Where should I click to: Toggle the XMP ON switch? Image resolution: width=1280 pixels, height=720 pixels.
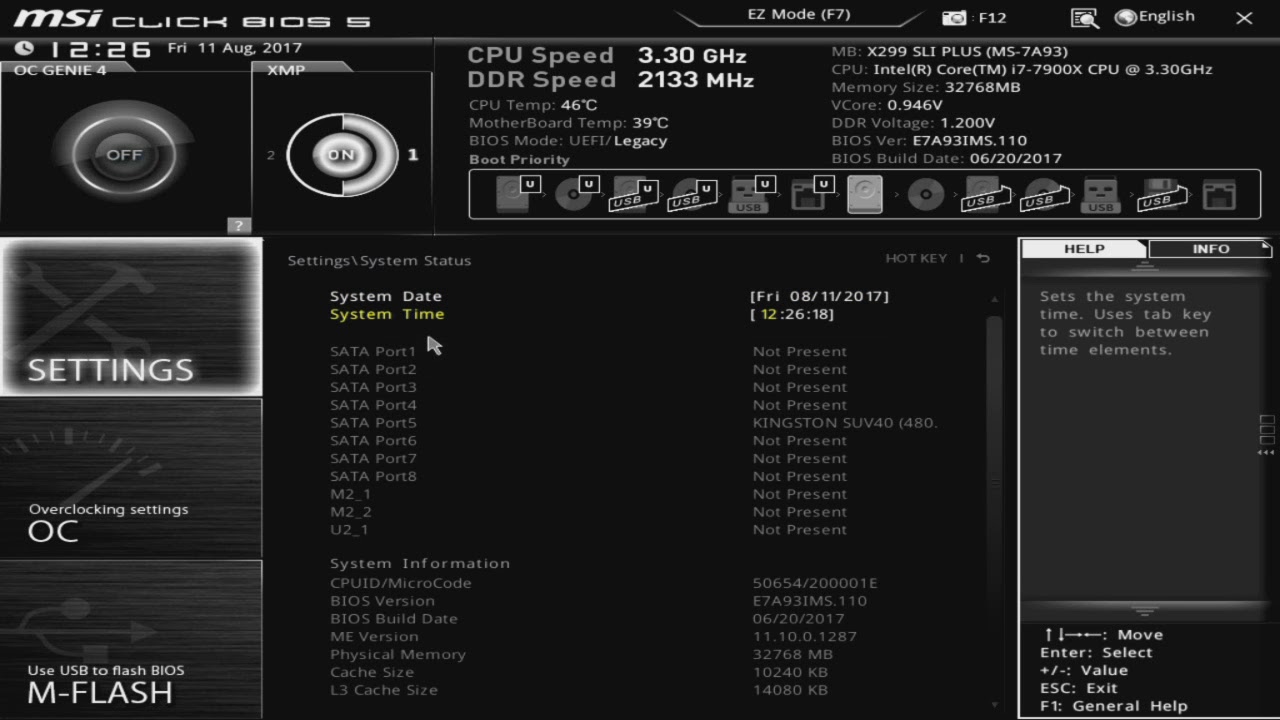click(x=342, y=155)
